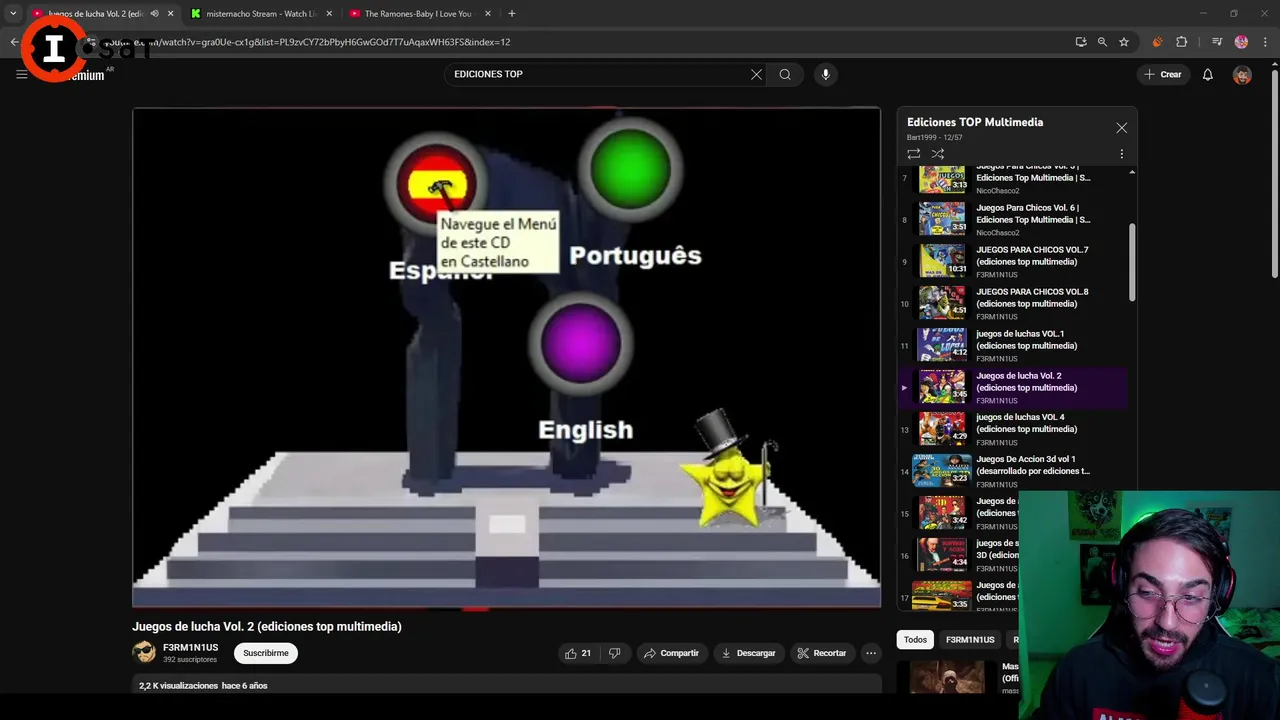
Task: Dislike the video
Action: coord(614,653)
